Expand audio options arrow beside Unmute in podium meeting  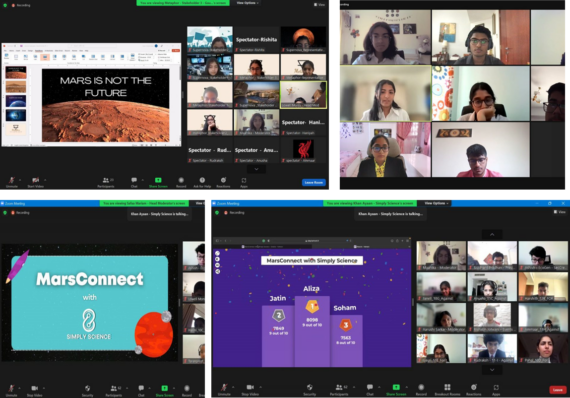(233, 387)
